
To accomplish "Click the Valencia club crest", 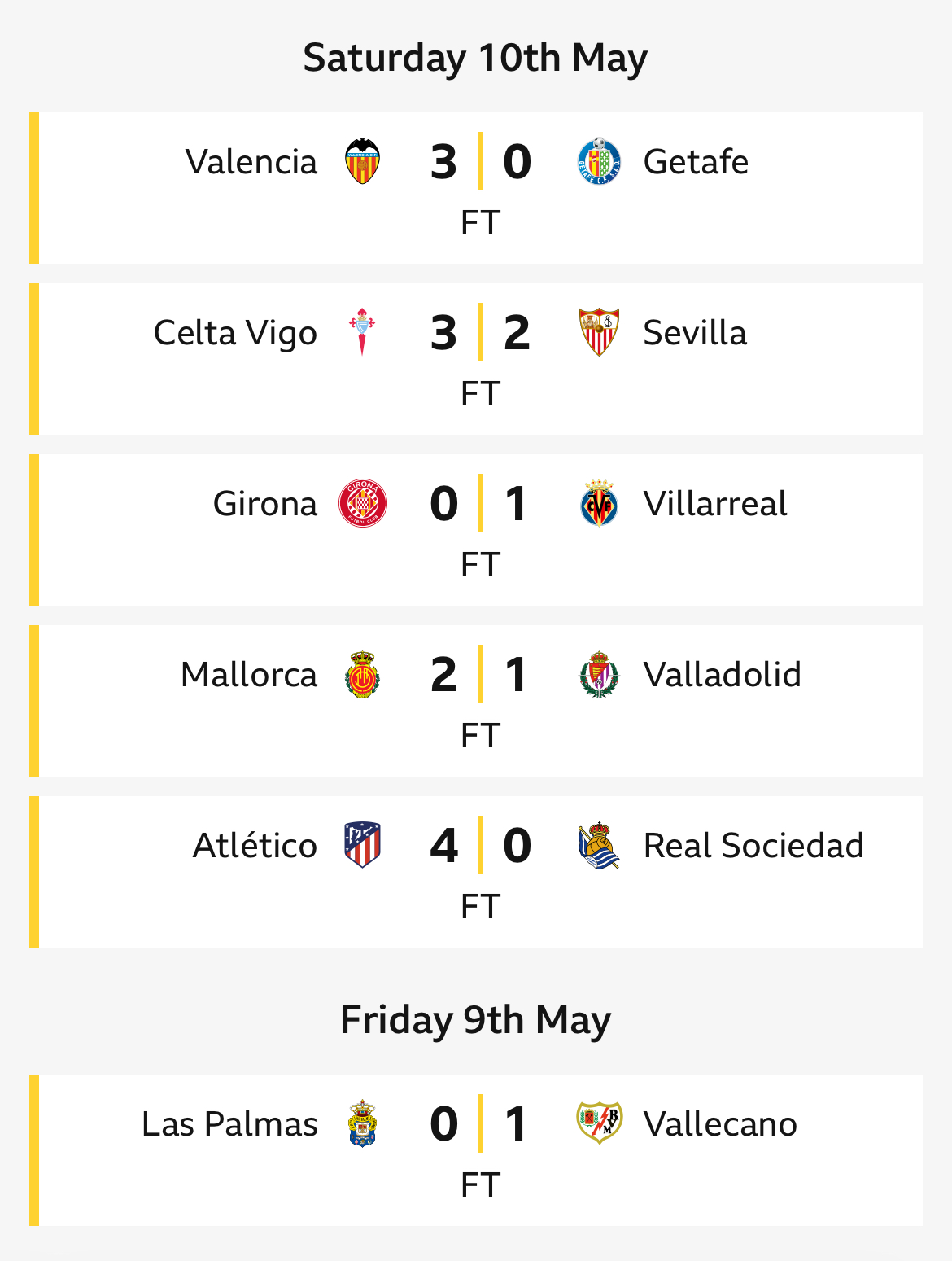I will [x=362, y=161].
